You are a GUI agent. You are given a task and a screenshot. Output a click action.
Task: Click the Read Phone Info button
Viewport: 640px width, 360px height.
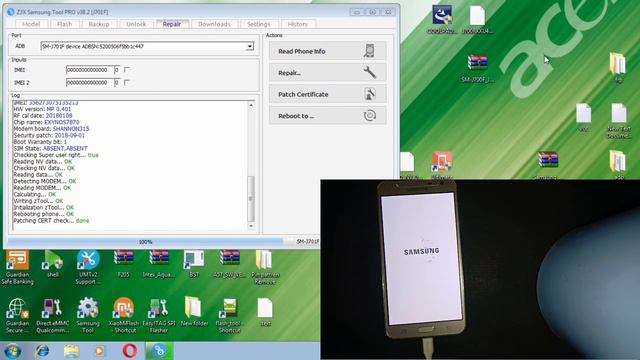327,51
